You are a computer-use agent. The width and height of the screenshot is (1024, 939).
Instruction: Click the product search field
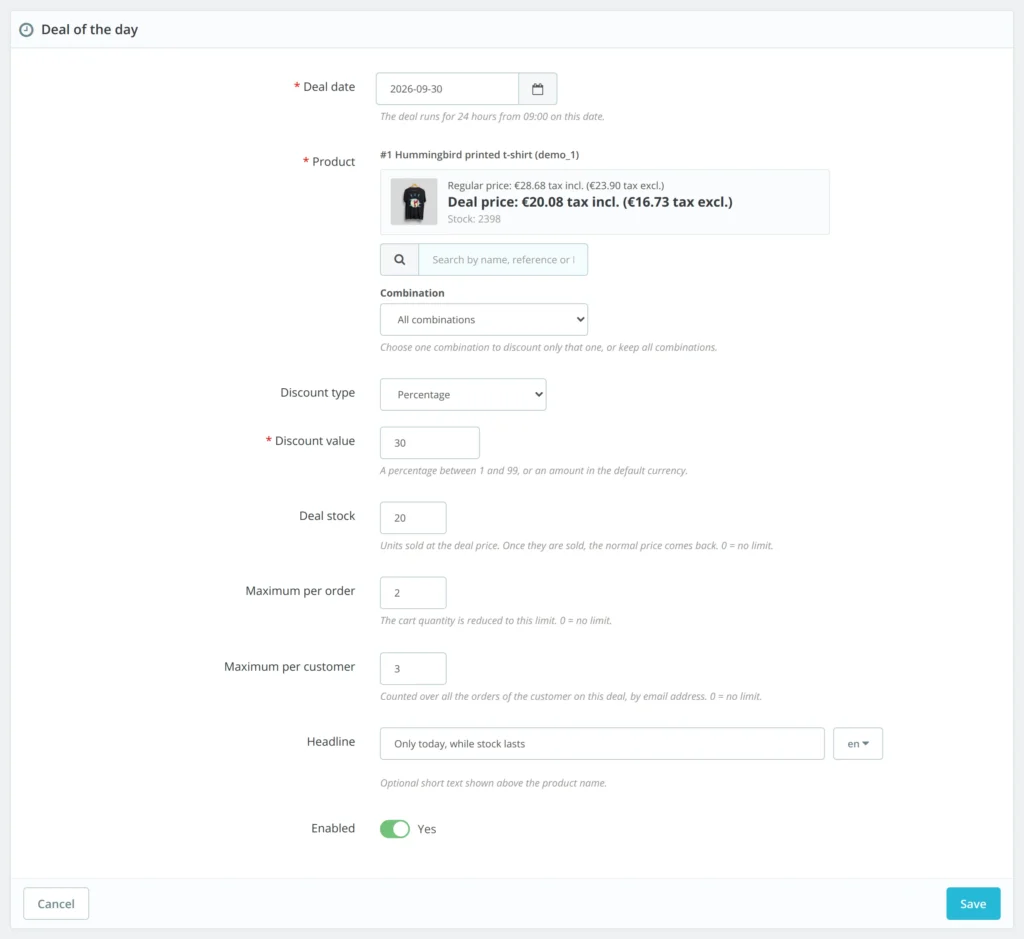click(503, 260)
